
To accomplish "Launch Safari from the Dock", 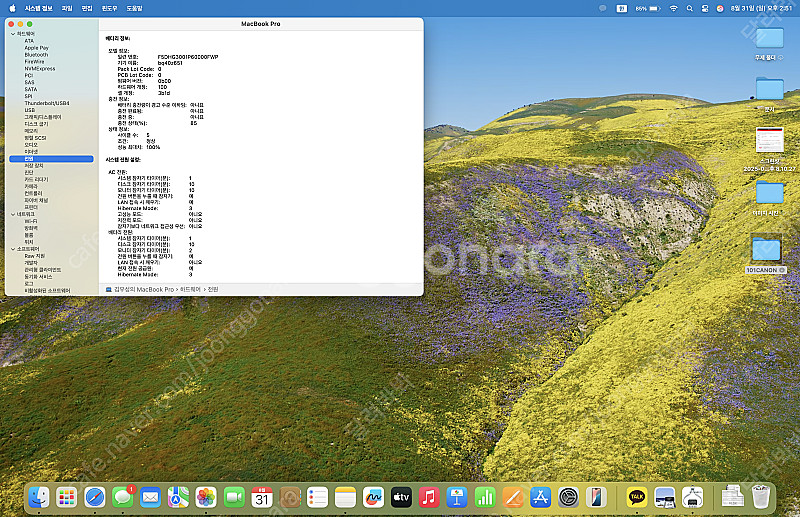I will (x=94, y=497).
